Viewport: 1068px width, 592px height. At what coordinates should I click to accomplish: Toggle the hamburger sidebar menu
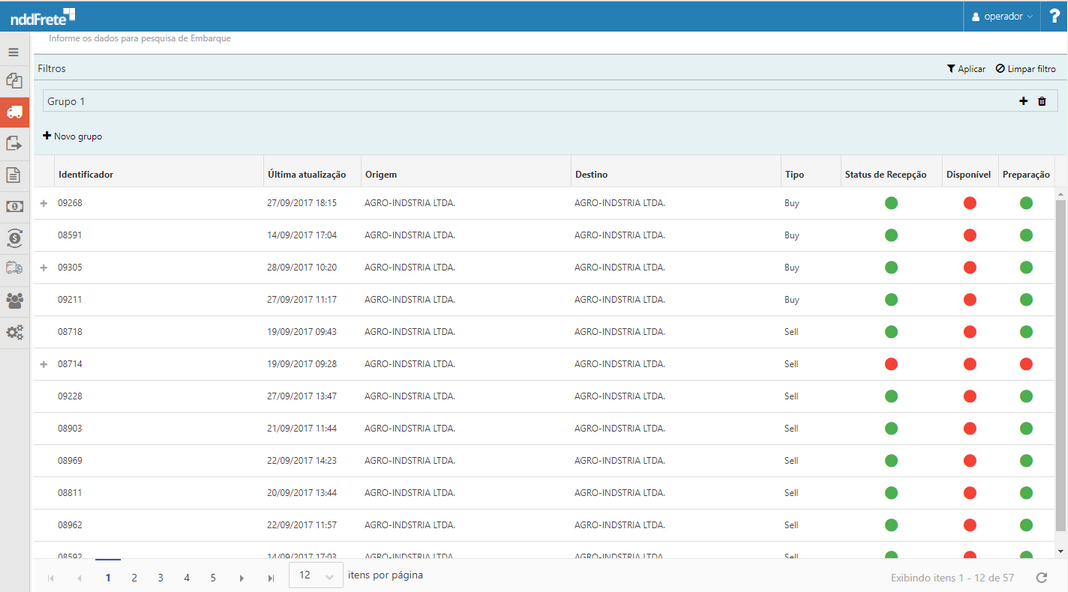coord(14,52)
